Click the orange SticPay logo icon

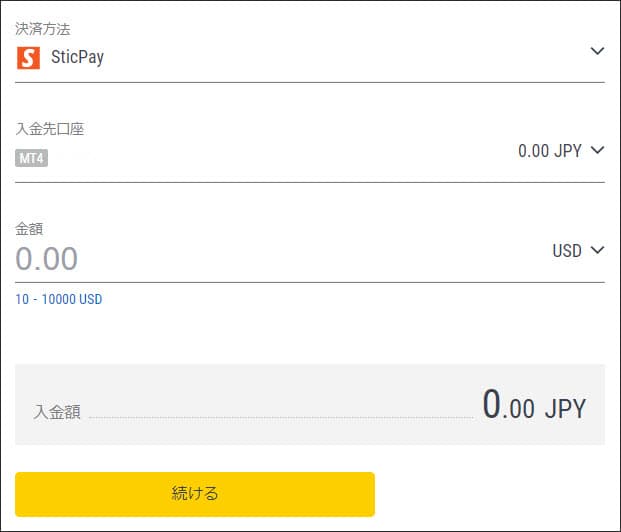pyautogui.click(x=29, y=57)
